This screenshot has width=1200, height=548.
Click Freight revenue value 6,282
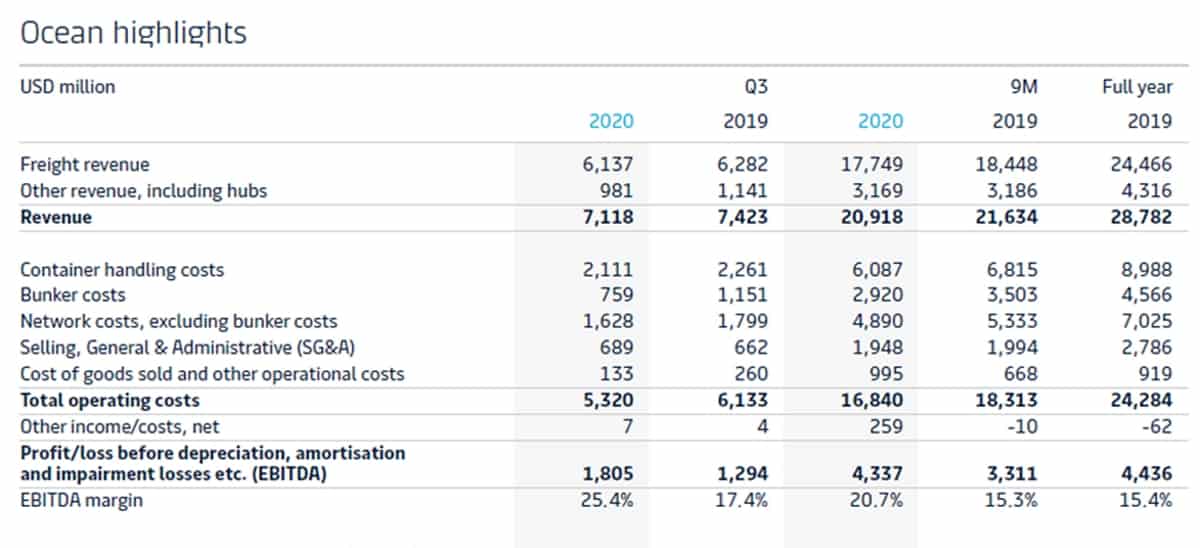(x=741, y=164)
